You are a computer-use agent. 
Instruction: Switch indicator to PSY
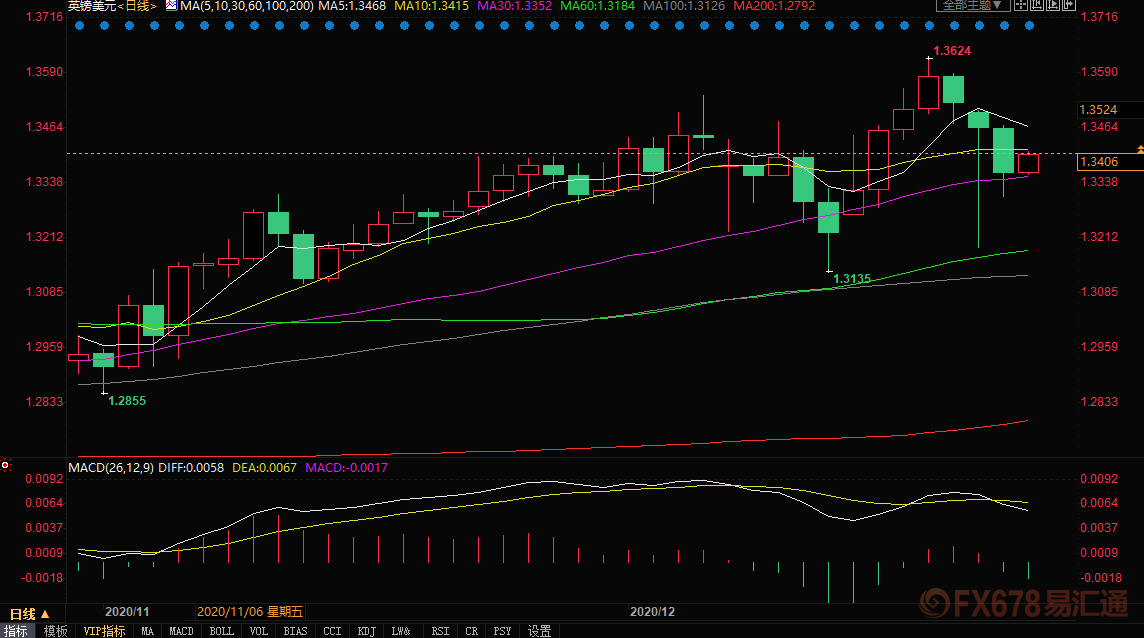[502, 631]
